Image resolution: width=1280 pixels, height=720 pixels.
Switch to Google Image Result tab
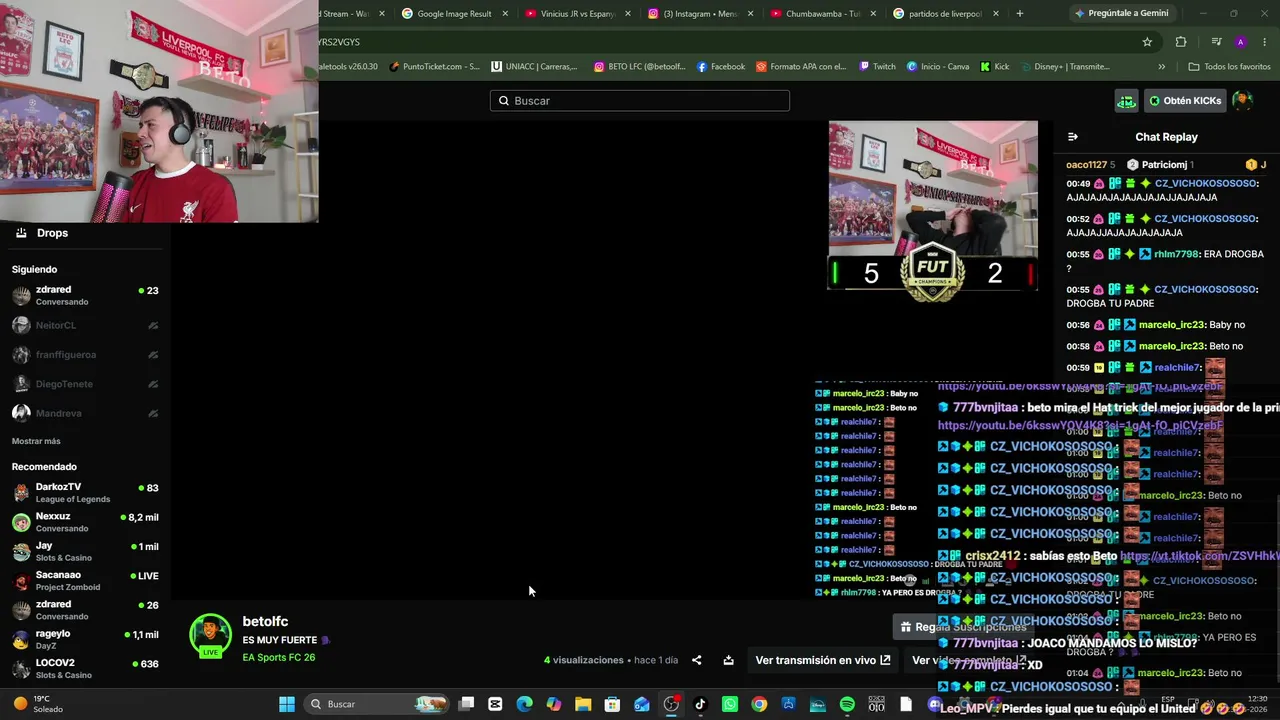pyautogui.click(x=455, y=14)
